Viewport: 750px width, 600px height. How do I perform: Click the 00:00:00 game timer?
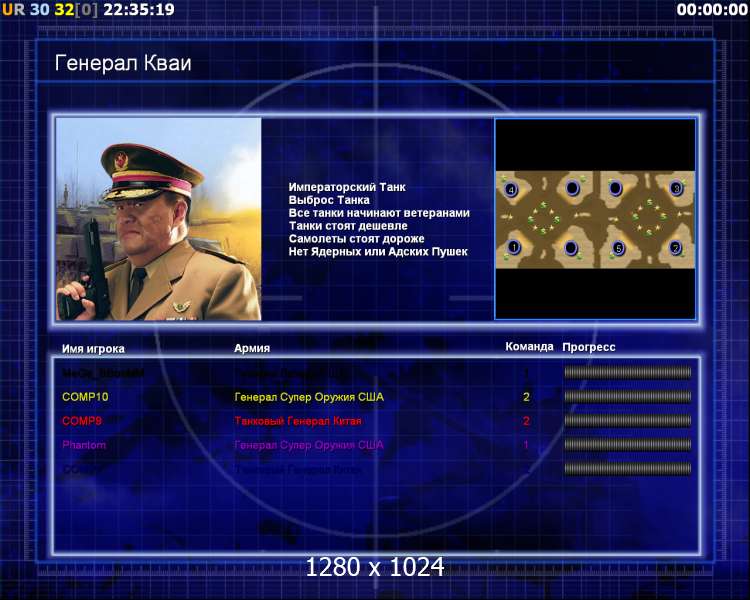(x=712, y=10)
